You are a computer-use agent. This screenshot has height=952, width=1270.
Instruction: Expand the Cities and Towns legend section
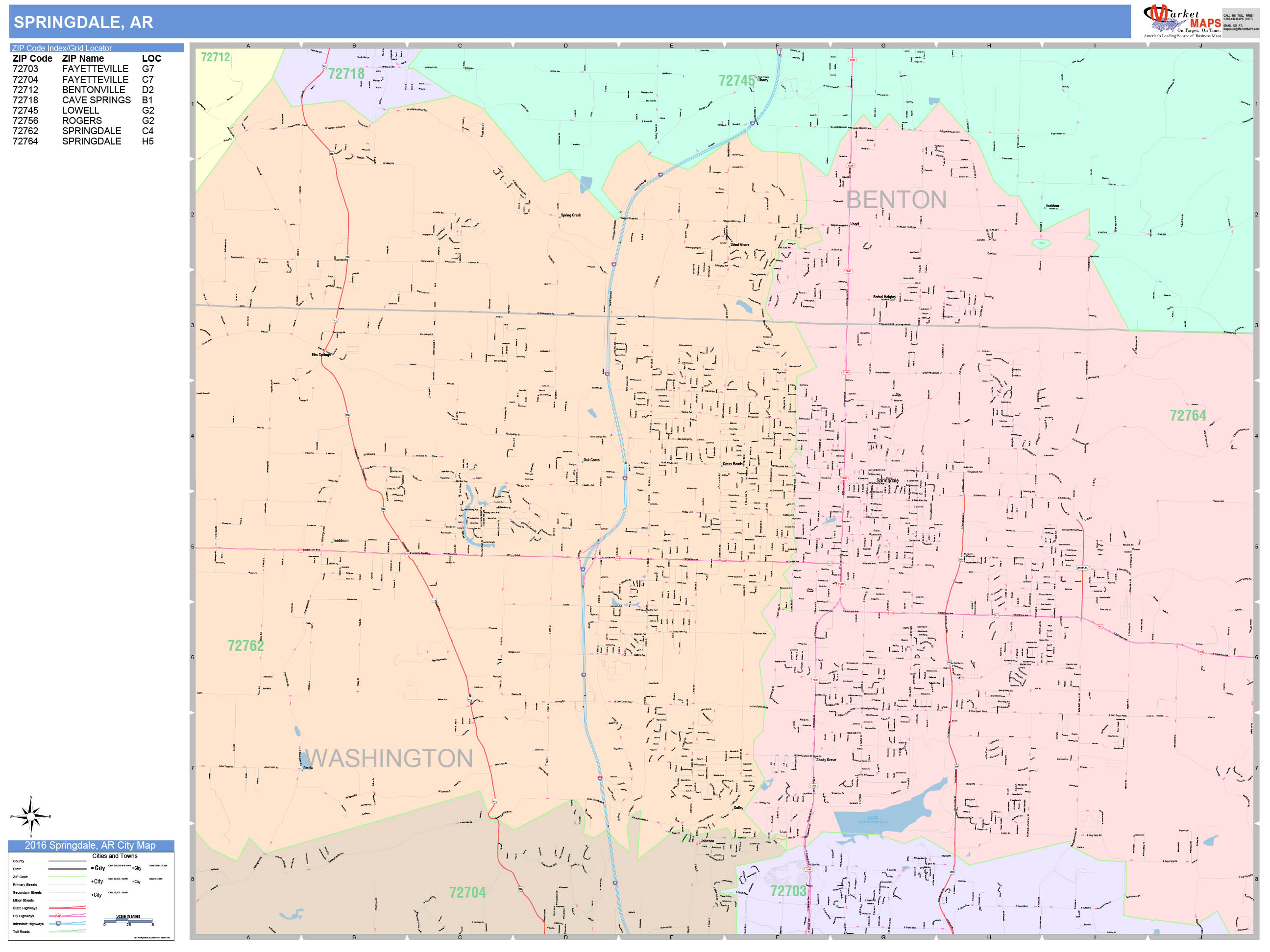pos(115,856)
